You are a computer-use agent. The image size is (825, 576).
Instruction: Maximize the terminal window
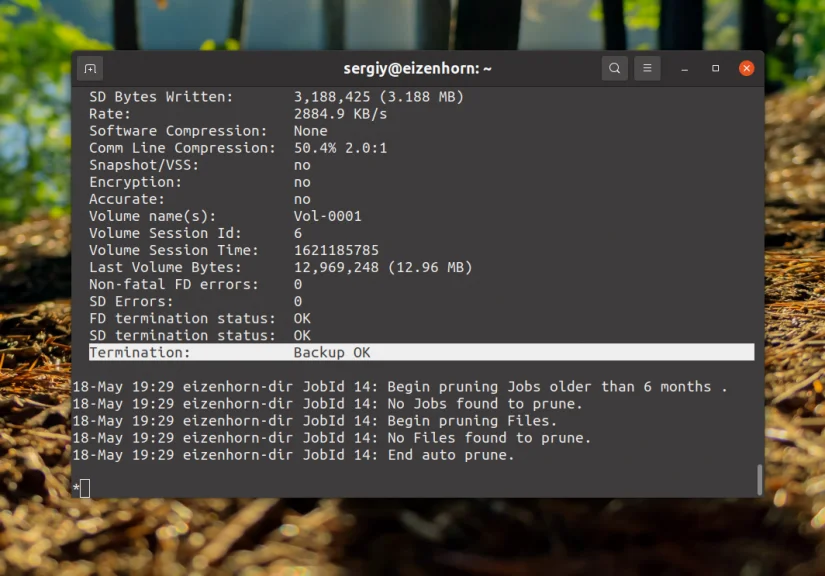(x=715, y=68)
